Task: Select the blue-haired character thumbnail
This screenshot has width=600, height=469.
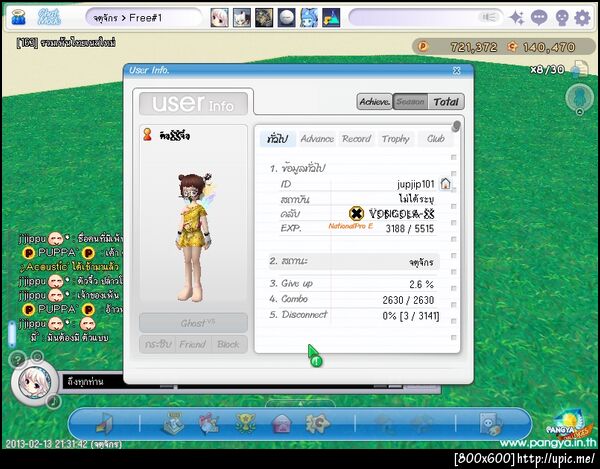Action: 309,18
